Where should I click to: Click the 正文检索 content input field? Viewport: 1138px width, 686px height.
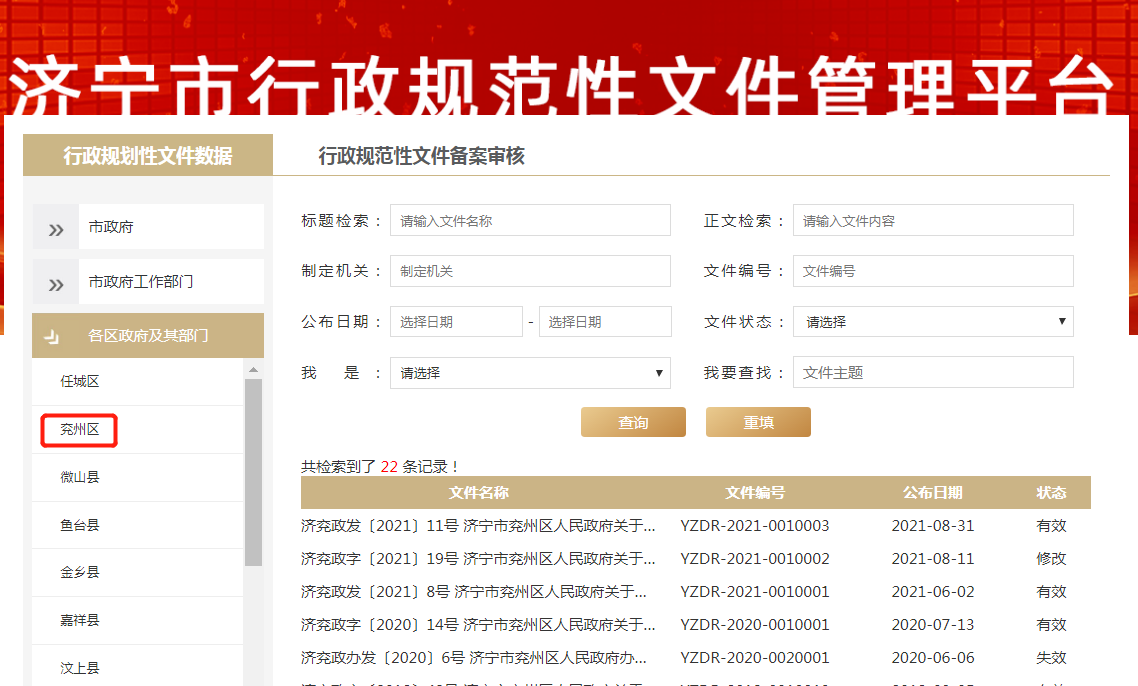point(932,221)
